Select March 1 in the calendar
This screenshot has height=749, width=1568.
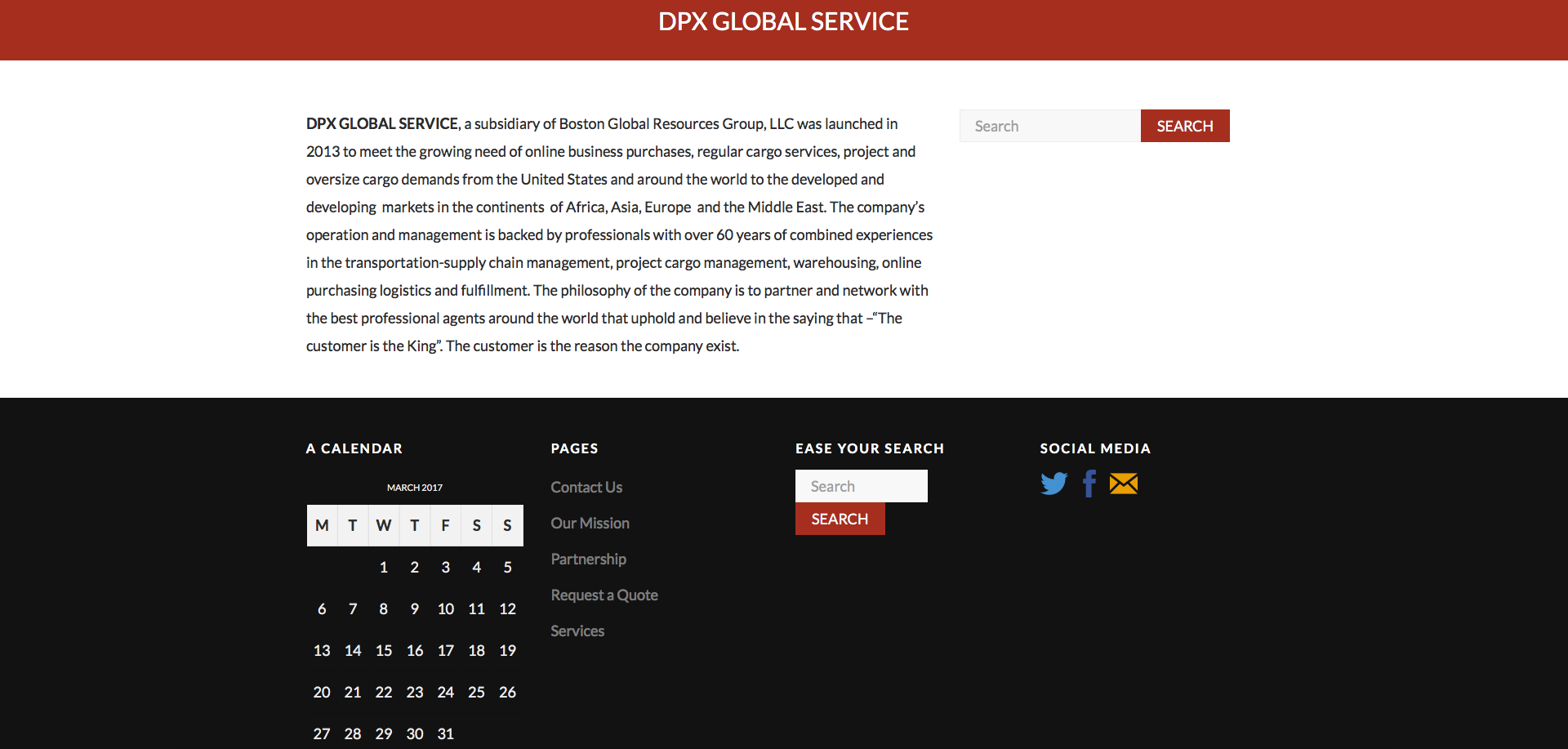point(384,568)
